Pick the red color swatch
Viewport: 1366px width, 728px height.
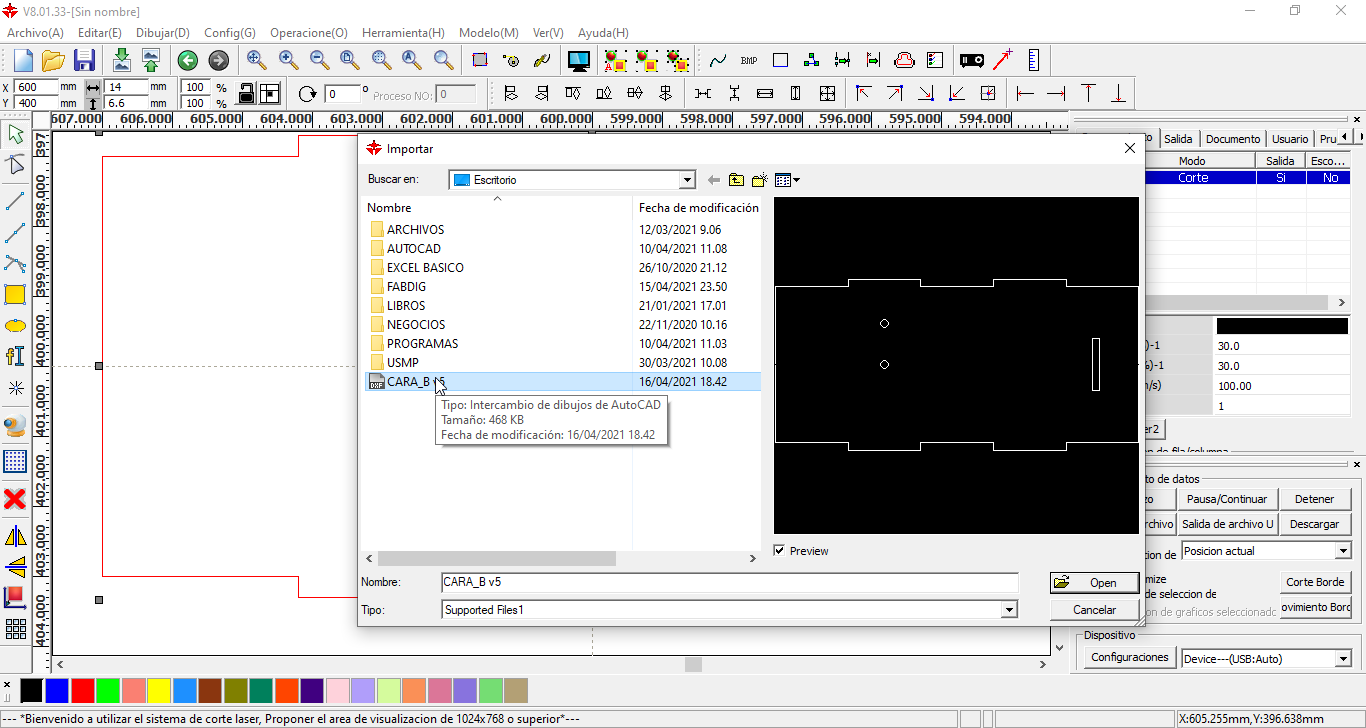(83, 690)
